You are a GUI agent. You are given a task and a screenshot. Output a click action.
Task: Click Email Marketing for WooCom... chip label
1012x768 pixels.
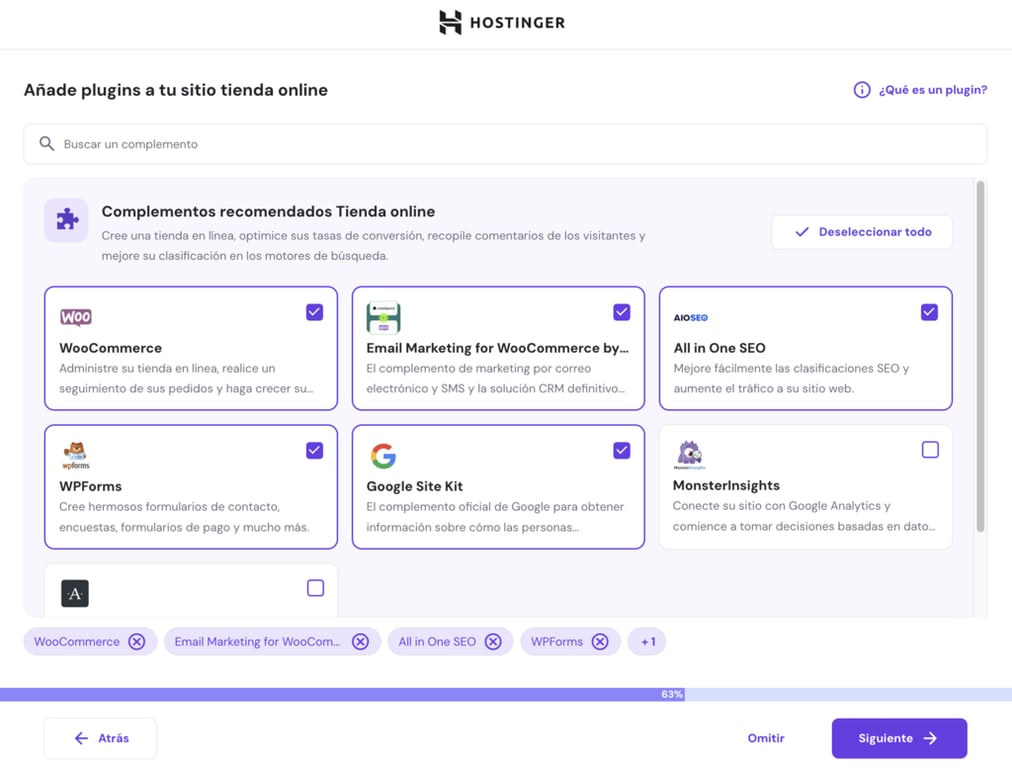(x=257, y=642)
